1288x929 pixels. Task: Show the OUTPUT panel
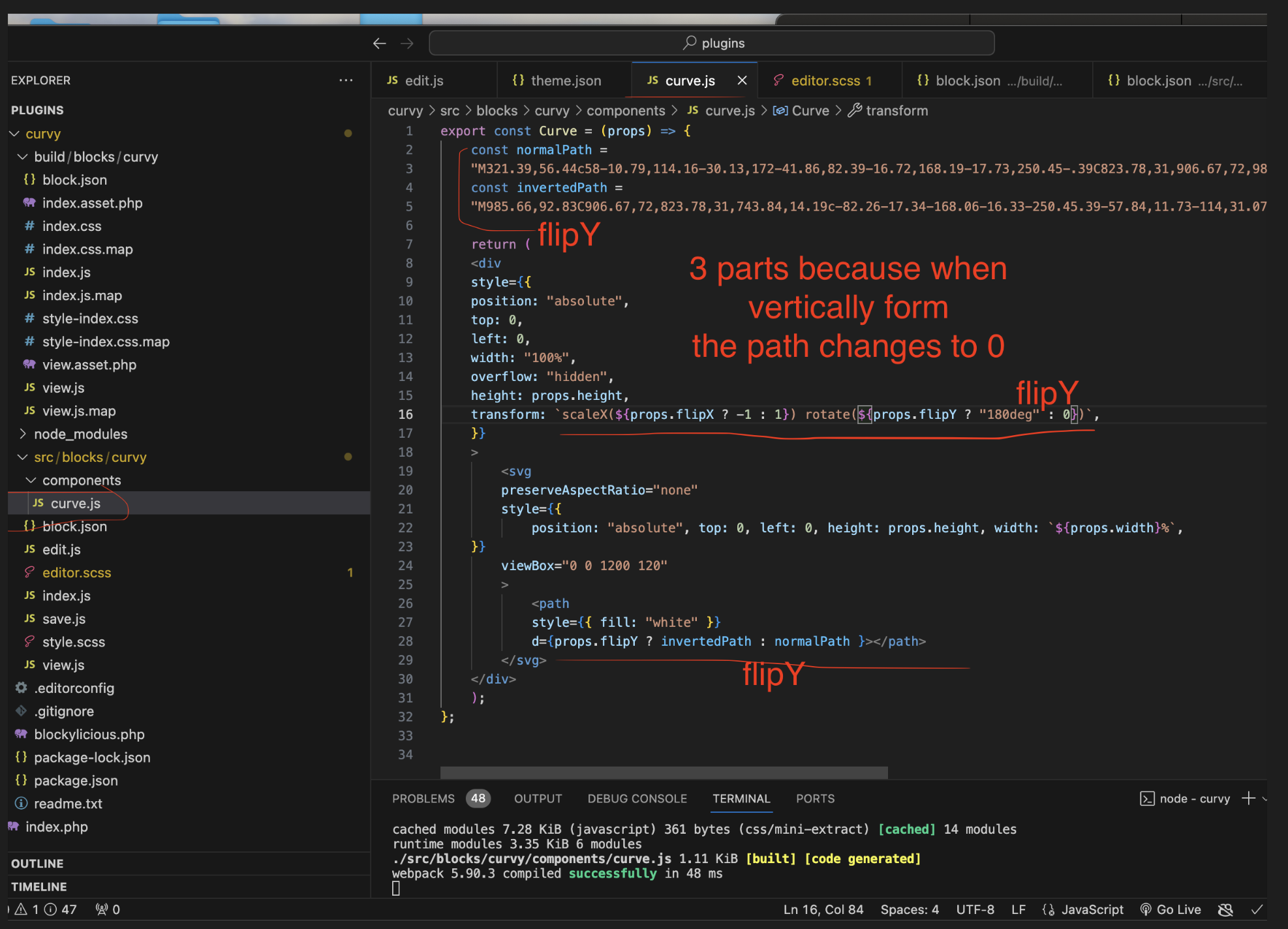tap(538, 799)
